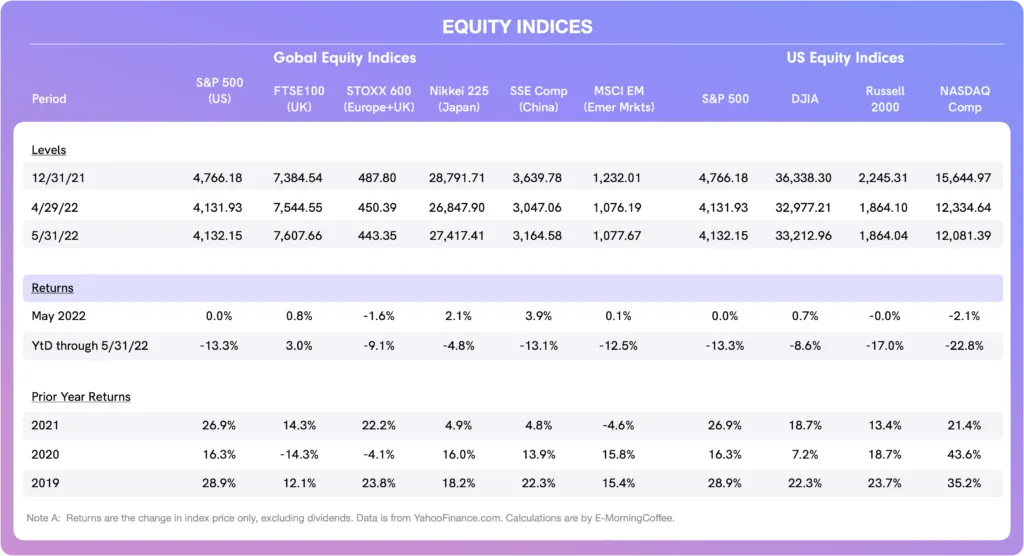Image resolution: width=1024 pixels, height=556 pixels.
Task: Select the Gobal Equity Indices heading
Action: [x=345, y=57]
